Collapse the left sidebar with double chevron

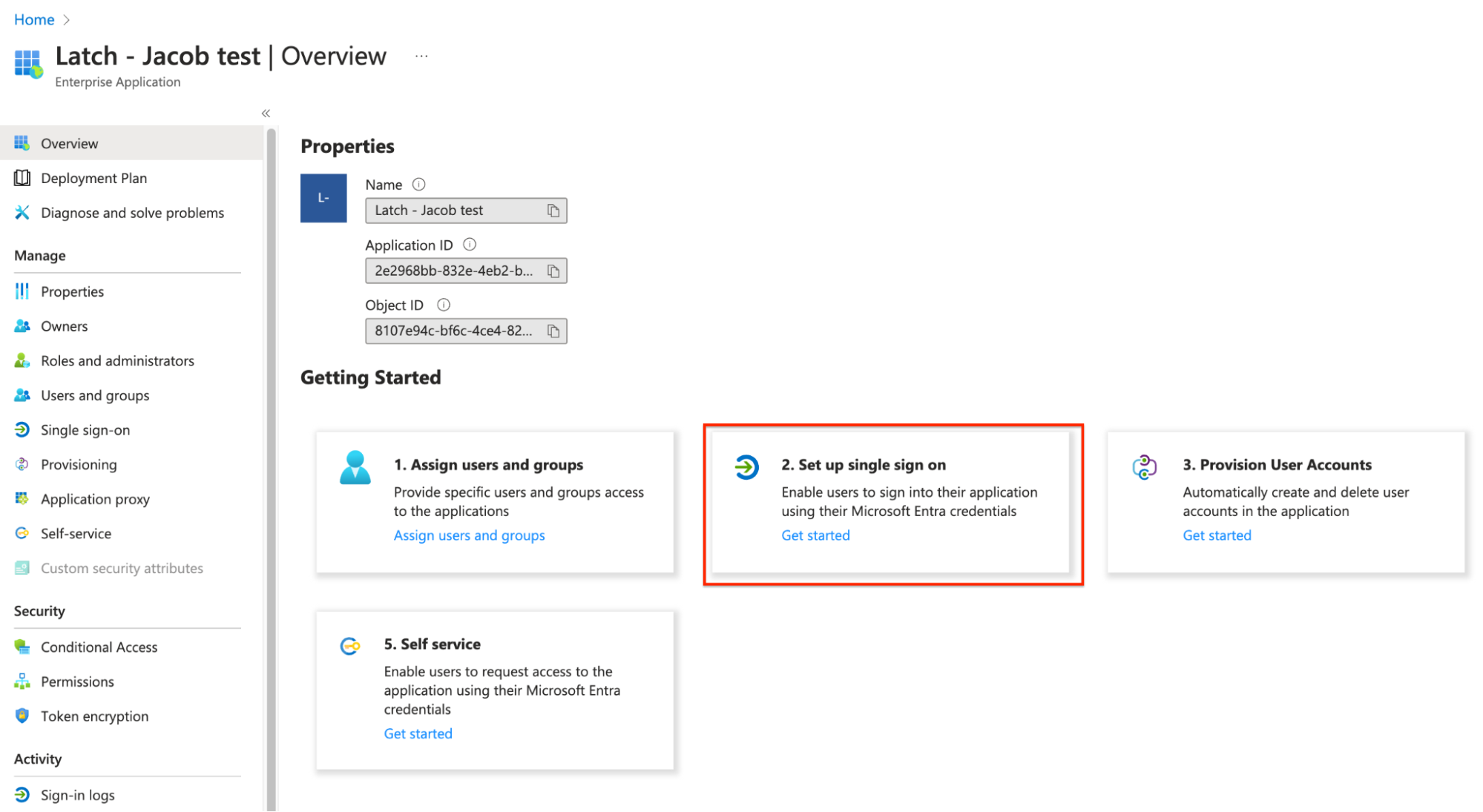(266, 113)
